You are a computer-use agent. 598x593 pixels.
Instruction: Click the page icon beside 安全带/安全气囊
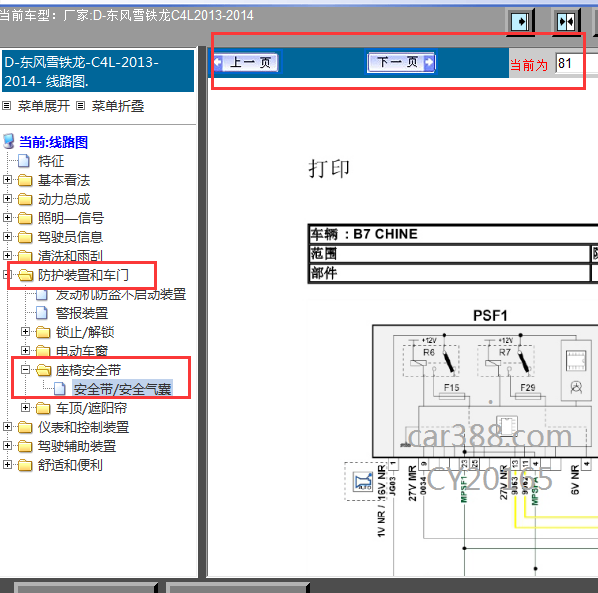[x=59, y=389]
